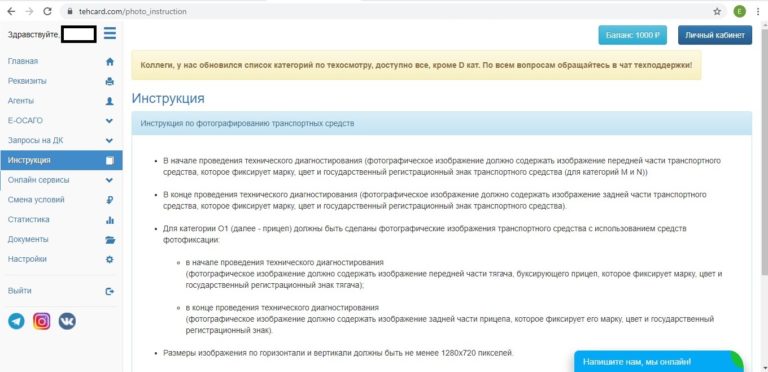768x372 pixels.
Task: Open the Агенты menu item
Action: tap(21, 101)
